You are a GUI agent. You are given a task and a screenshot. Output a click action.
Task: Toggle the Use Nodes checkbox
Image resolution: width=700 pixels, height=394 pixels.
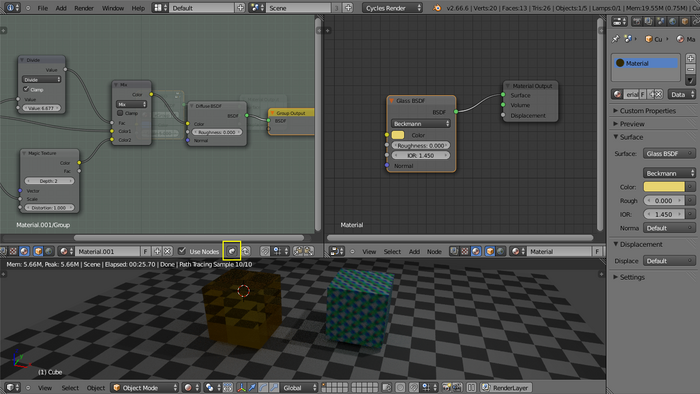coord(182,251)
